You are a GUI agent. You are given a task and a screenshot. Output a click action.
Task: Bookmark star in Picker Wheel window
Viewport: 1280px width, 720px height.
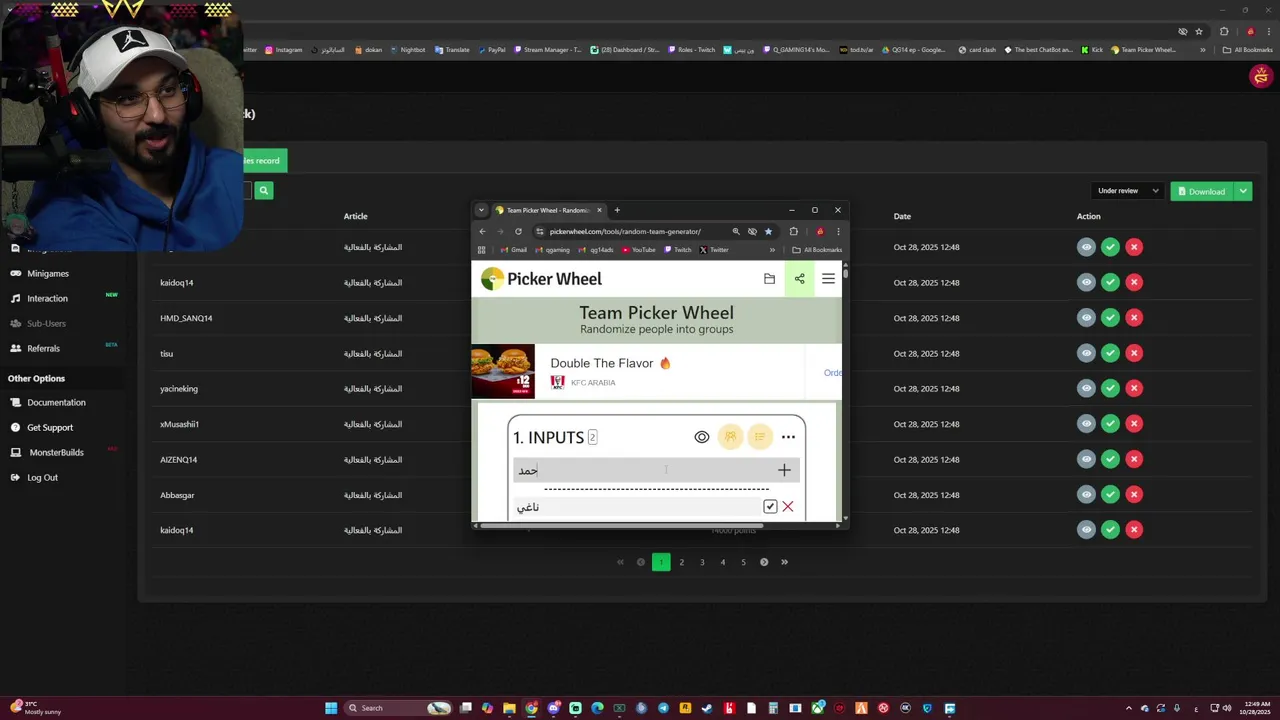pyautogui.click(x=768, y=231)
